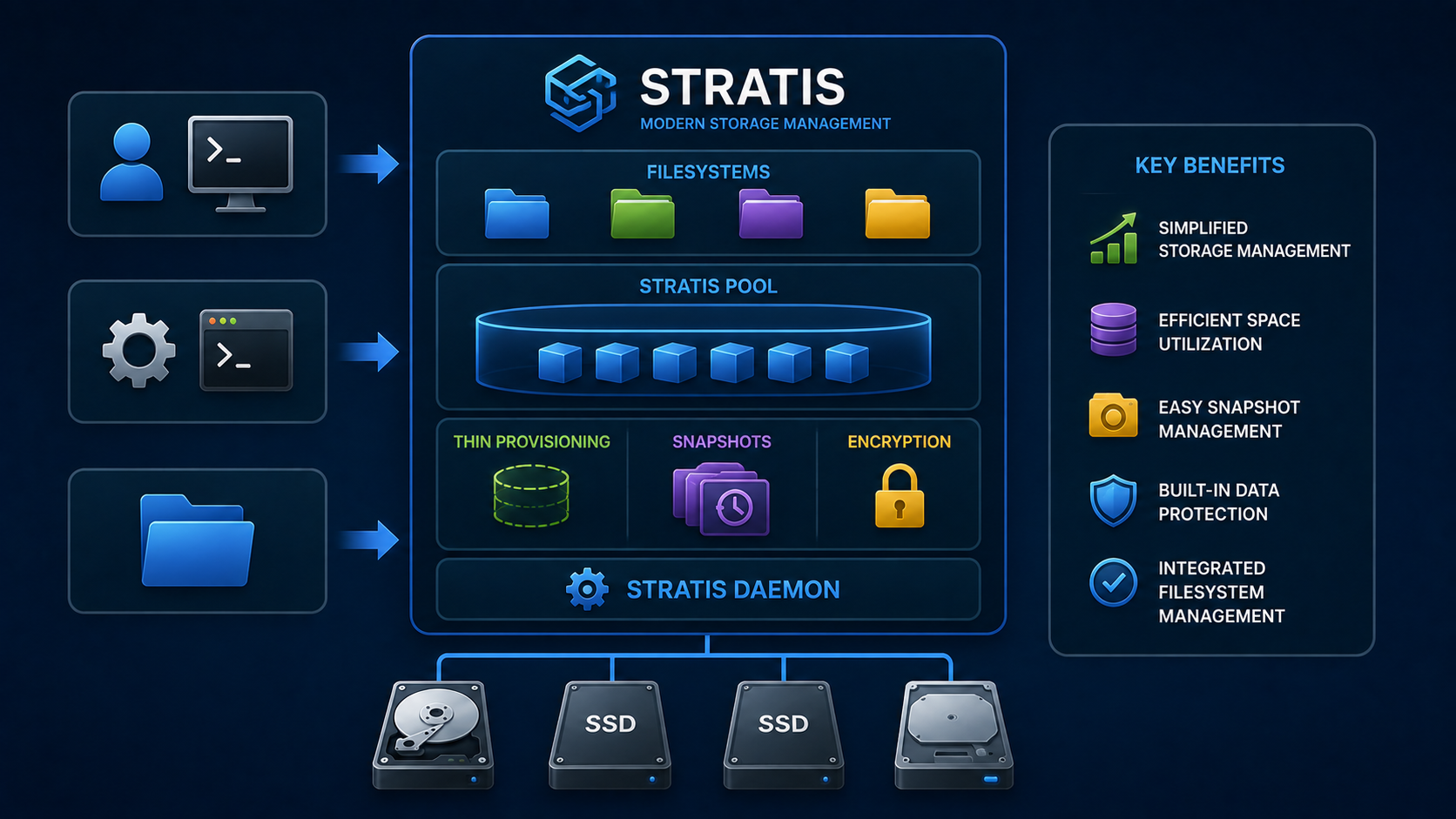Click the 'KEY BENEFITS' heading
1456x819 pixels.
pos(1210,165)
